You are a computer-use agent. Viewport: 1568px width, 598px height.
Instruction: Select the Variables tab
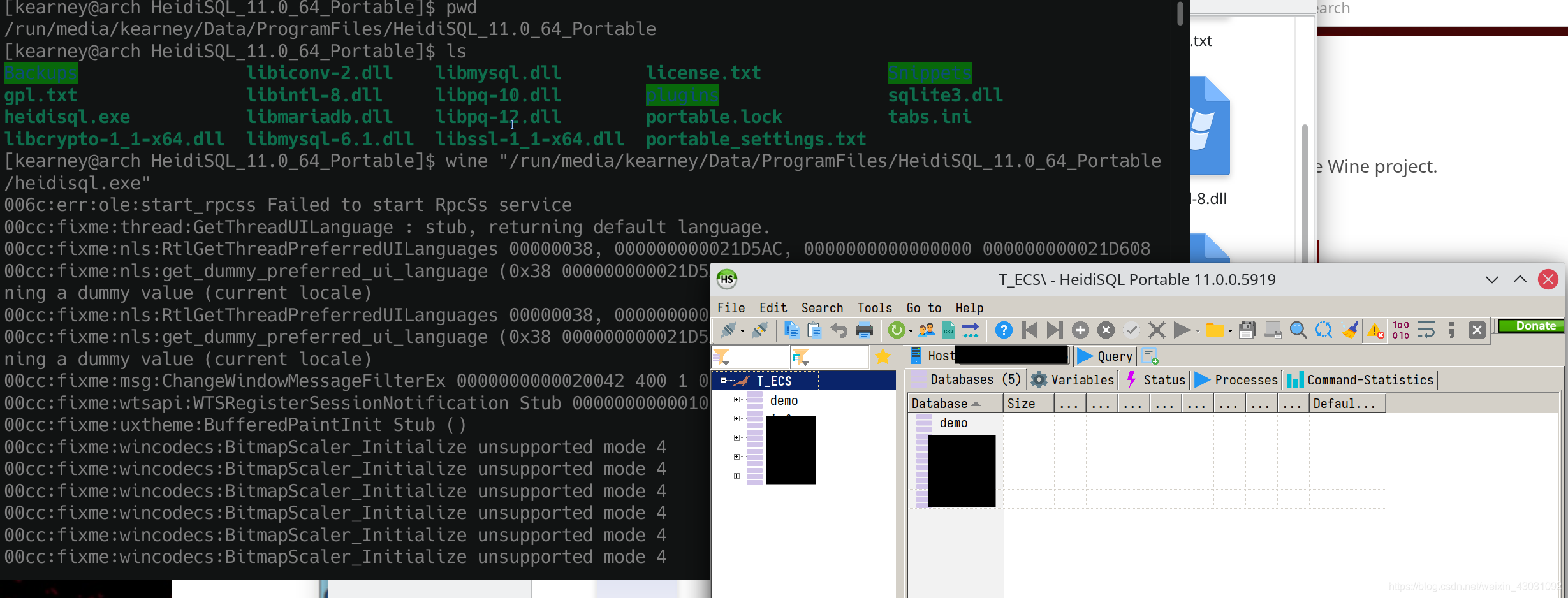click(x=1073, y=379)
